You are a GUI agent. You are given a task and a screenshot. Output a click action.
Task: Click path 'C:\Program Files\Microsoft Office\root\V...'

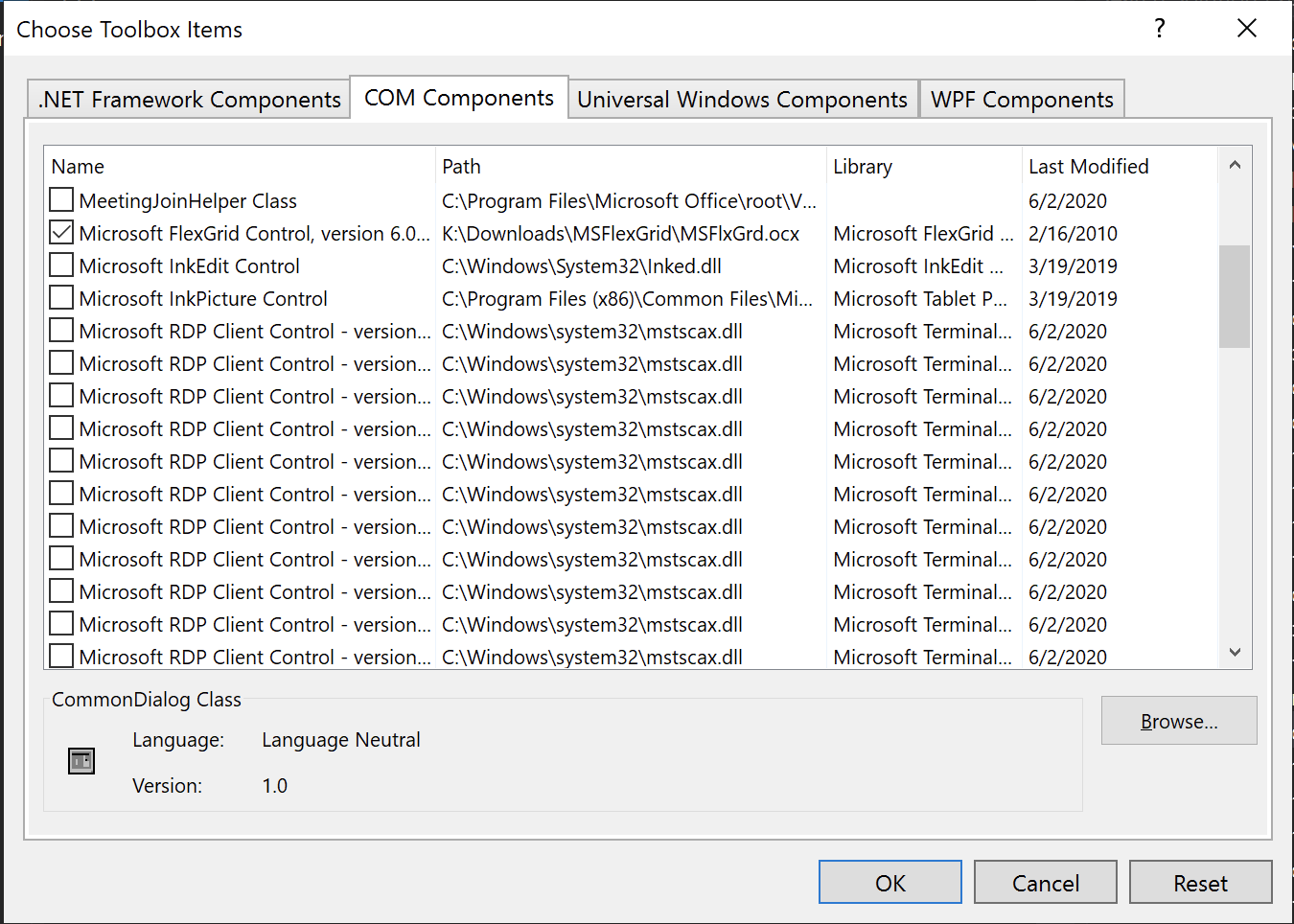[629, 200]
